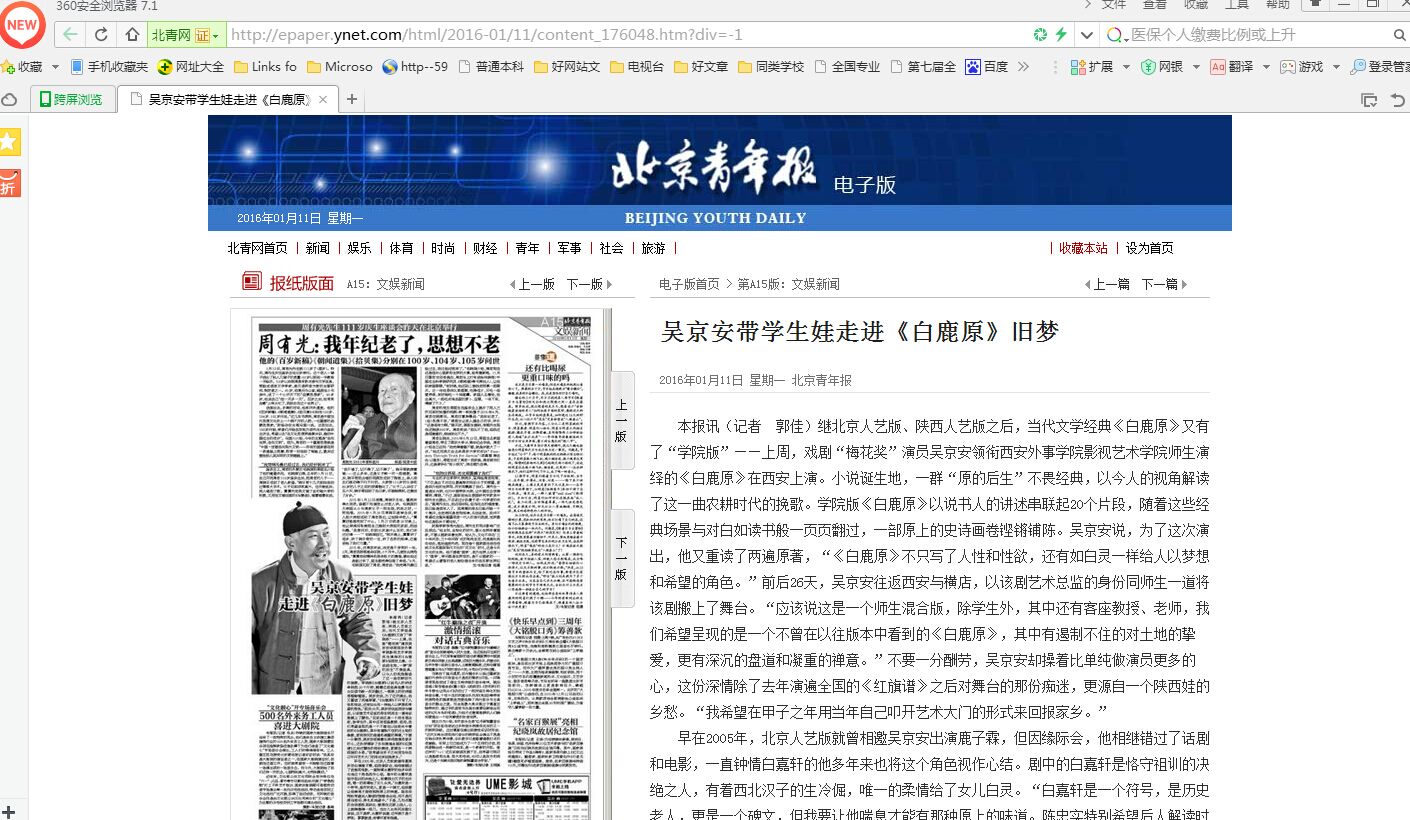Click the 电子版首页 breadcrumb link
Screen dimensions: 1410x820
tap(689, 284)
